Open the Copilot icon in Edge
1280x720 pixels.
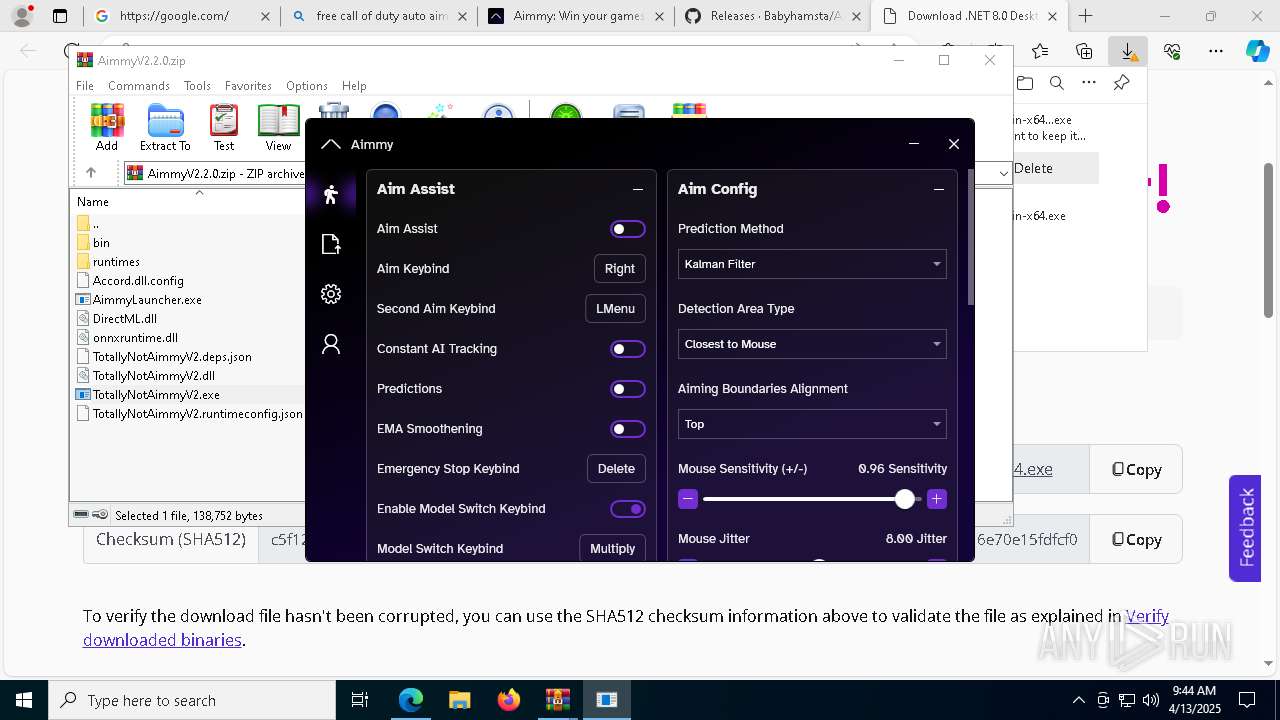coord(1257,51)
